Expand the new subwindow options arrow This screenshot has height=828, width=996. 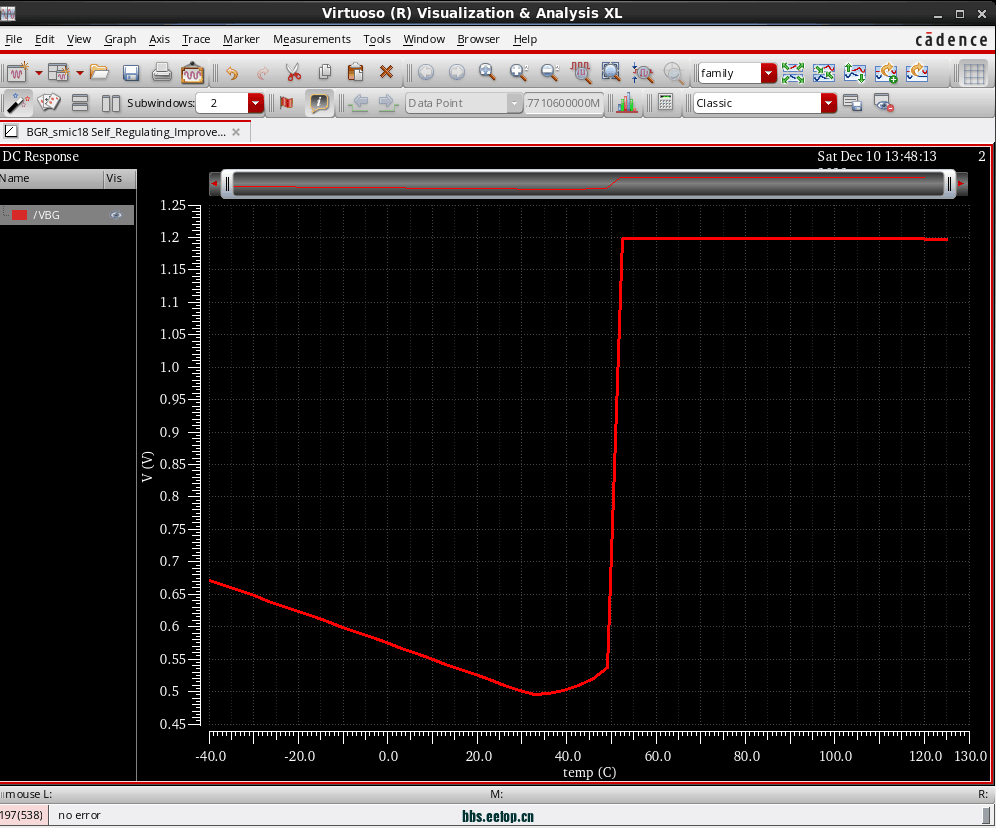click(80, 73)
